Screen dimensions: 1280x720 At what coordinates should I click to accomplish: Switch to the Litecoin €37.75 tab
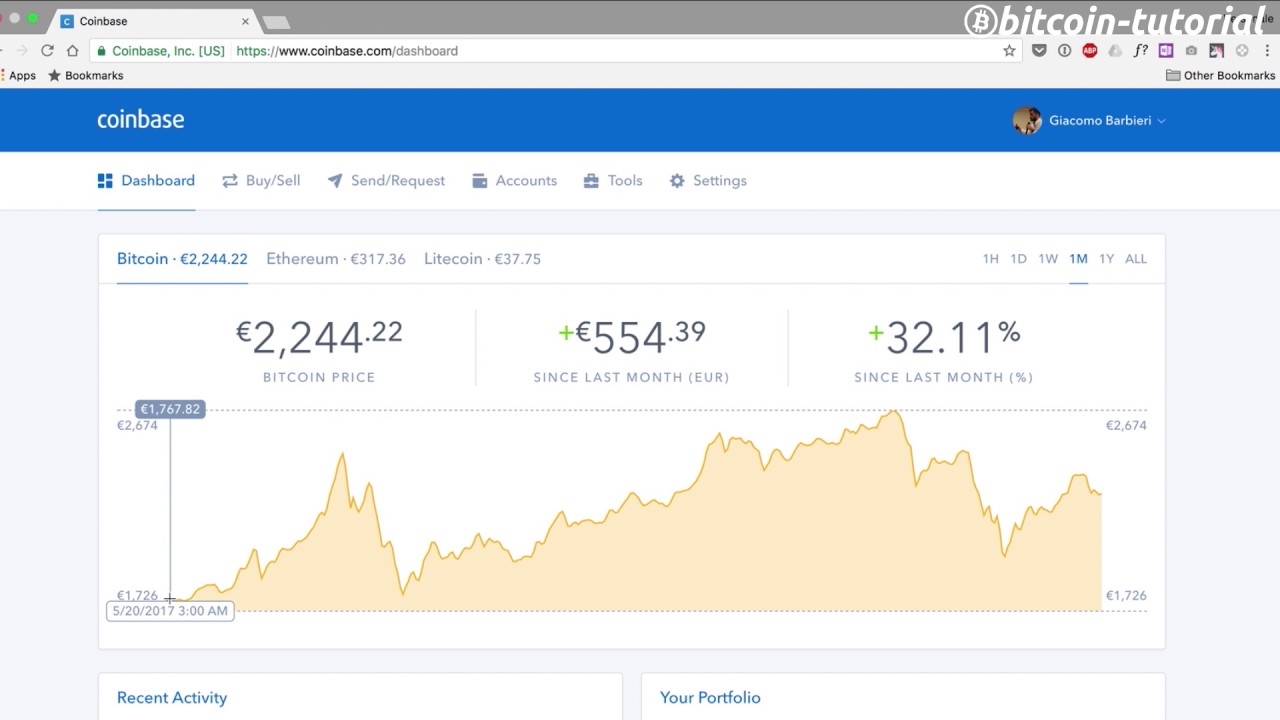tap(482, 258)
